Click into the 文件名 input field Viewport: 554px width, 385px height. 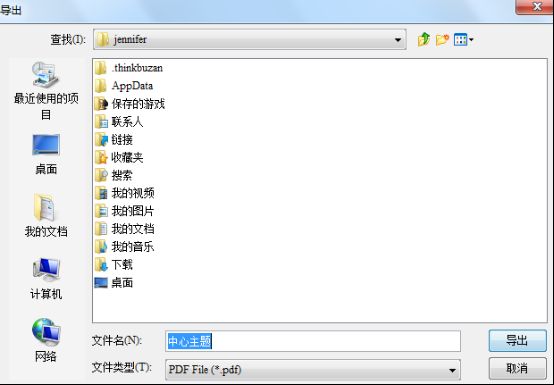(313, 341)
